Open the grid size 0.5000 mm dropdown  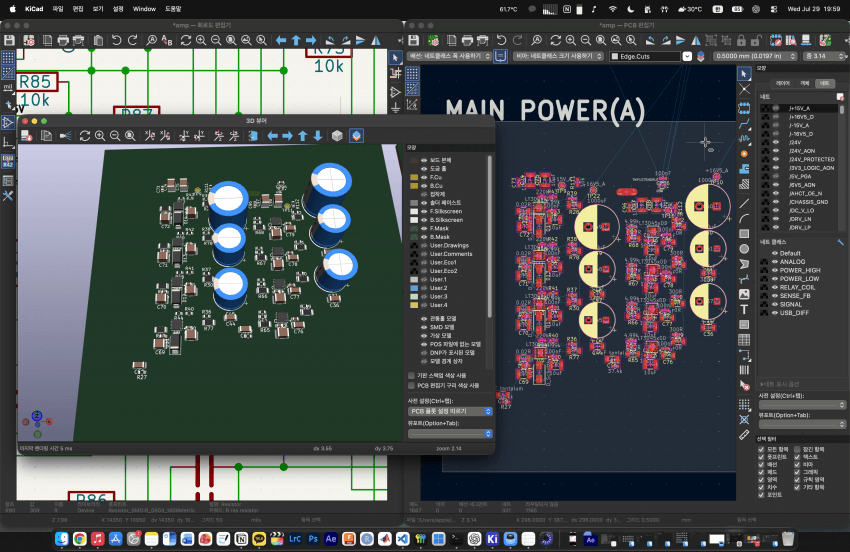755,56
